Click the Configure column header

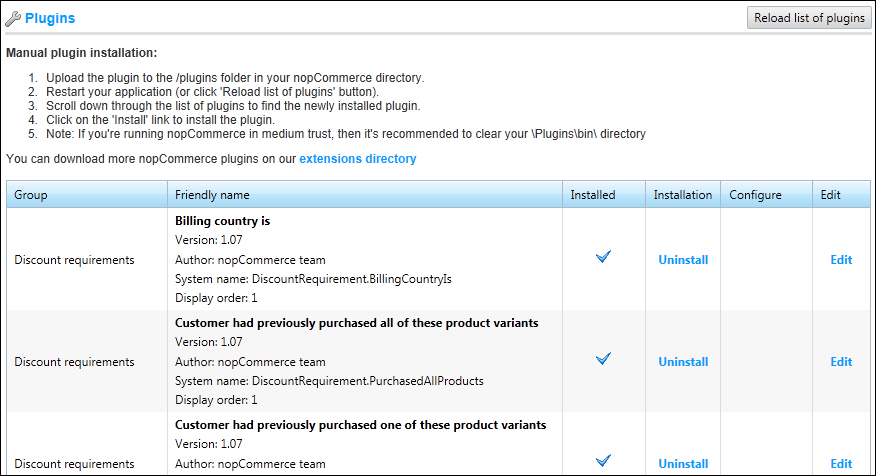755,195
